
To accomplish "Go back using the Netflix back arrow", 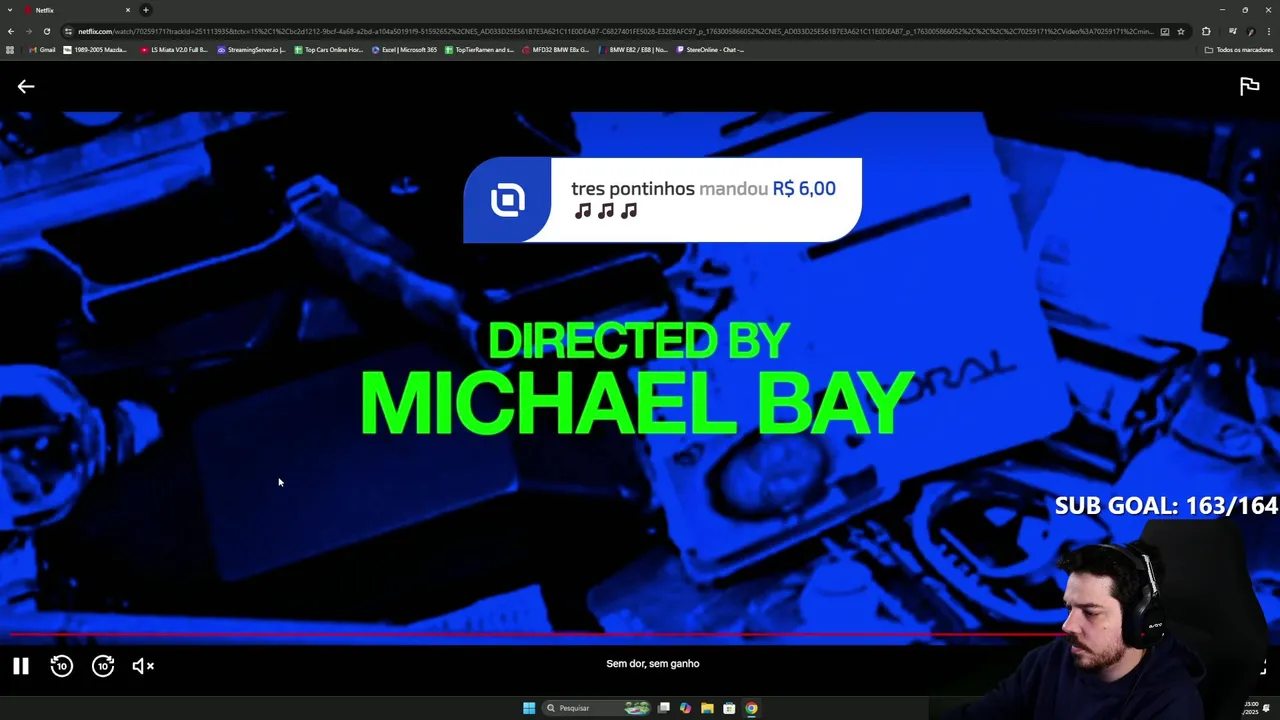I will click(x=26, y=87).
